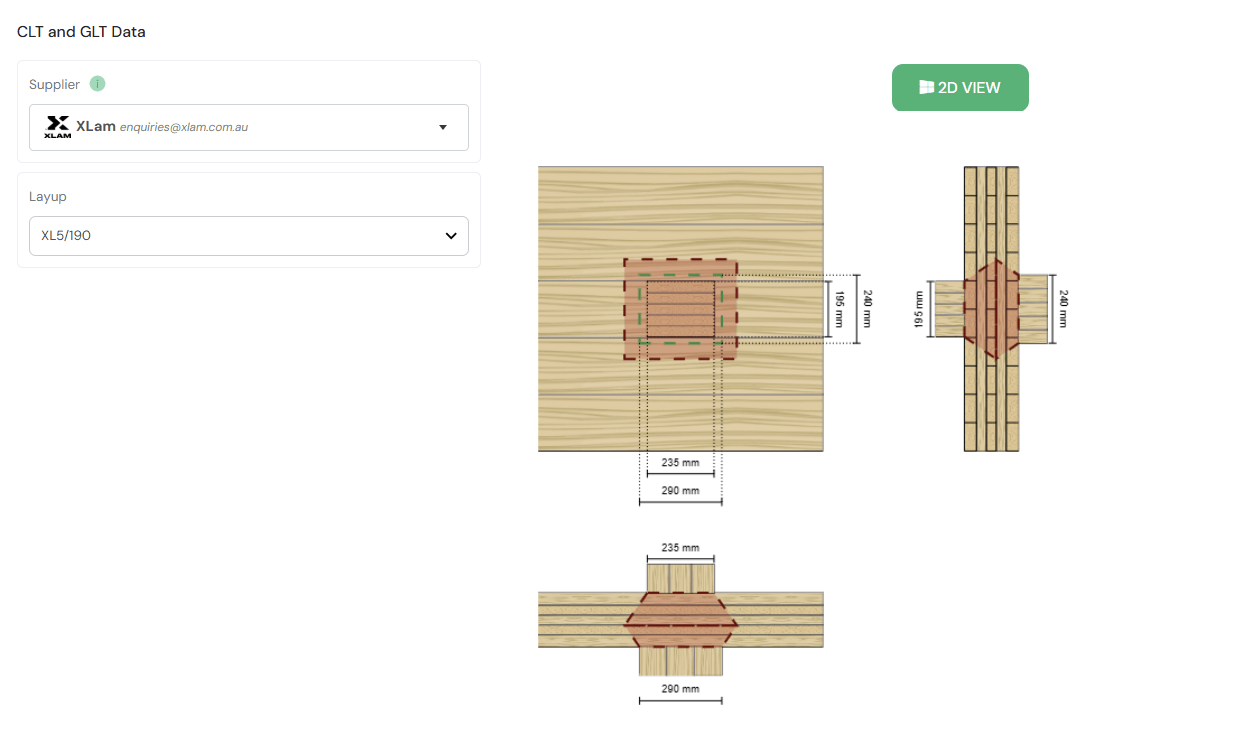Click 240 mm label right of side elevation

click(1063, 309)
